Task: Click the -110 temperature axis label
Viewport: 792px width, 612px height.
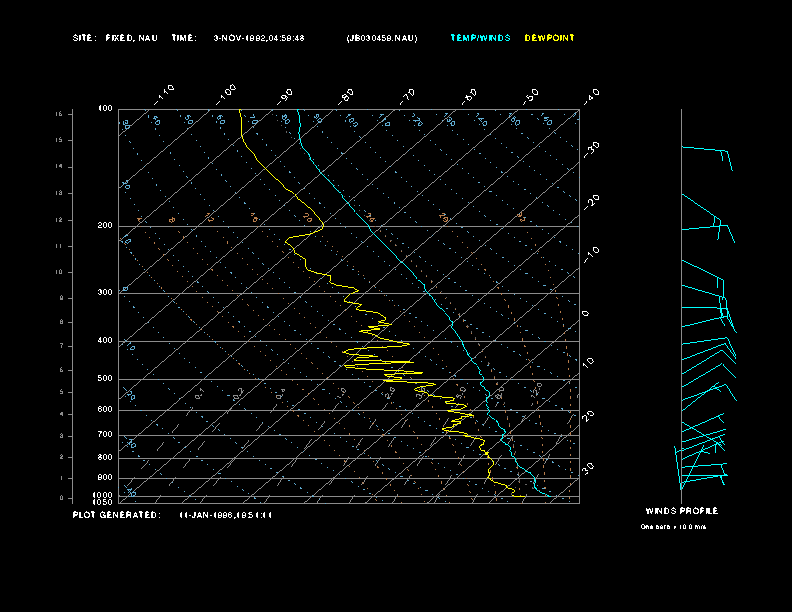Action: [166, 92]
